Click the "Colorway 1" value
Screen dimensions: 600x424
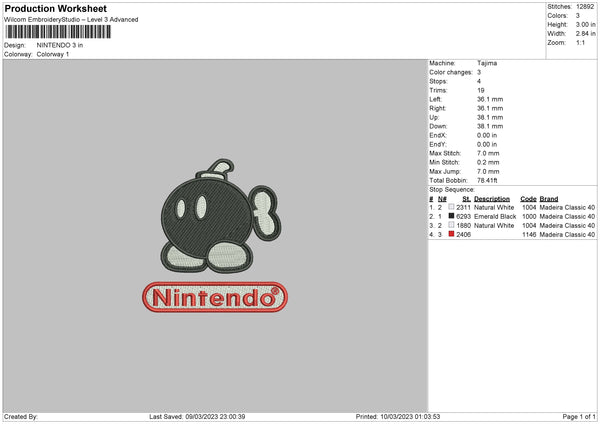(x=53, y=54)
